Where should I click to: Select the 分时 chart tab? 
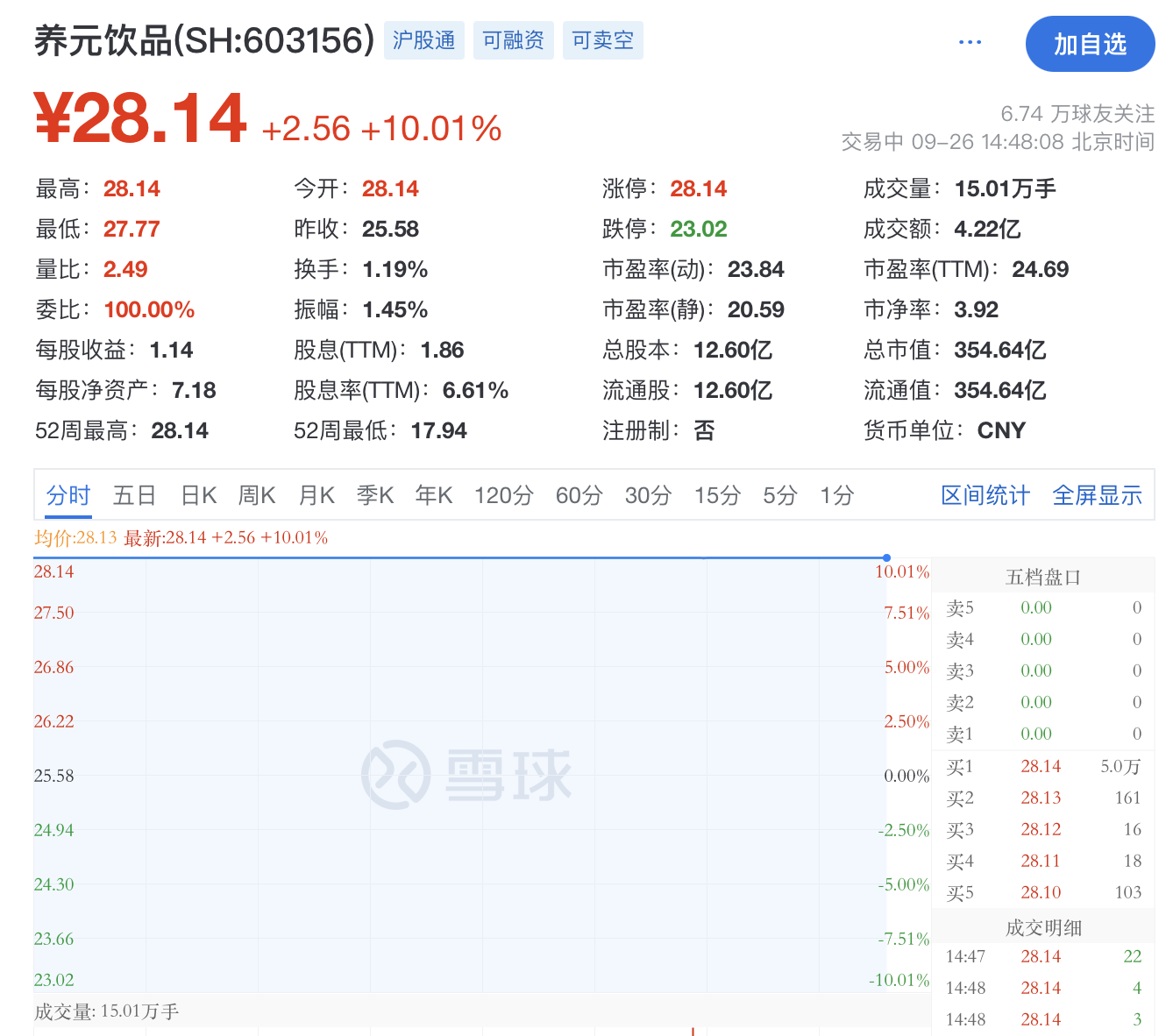tap(68, 495)
